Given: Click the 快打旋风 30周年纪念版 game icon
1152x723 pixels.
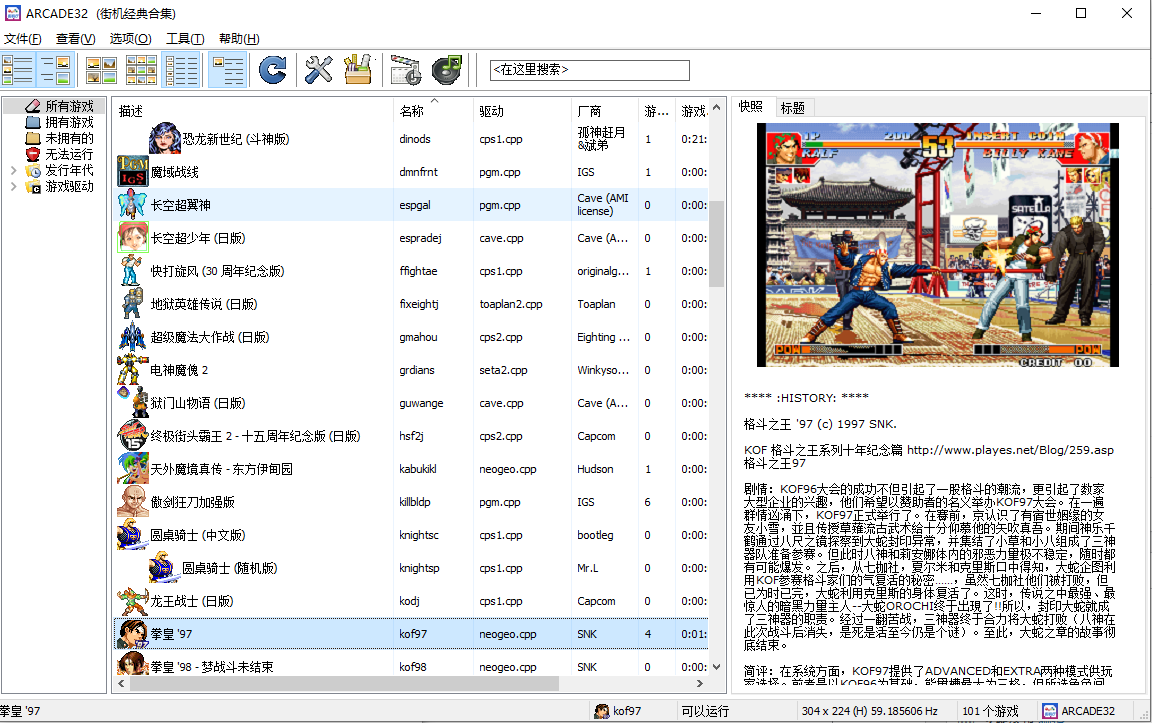Looking at the screenshot, I should click(x=133, y=270).
